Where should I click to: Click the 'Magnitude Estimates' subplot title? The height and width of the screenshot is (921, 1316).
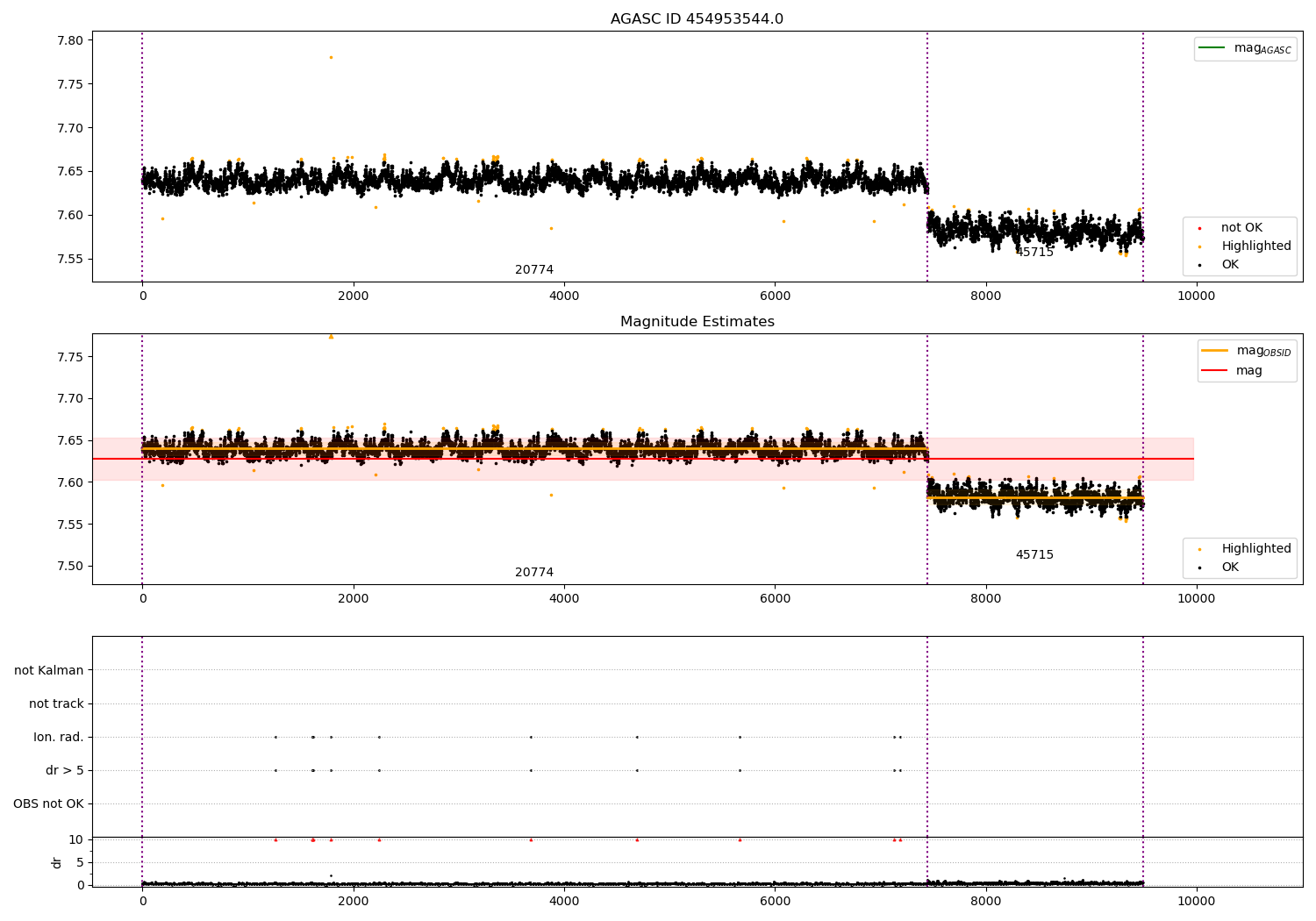(697, 322)
